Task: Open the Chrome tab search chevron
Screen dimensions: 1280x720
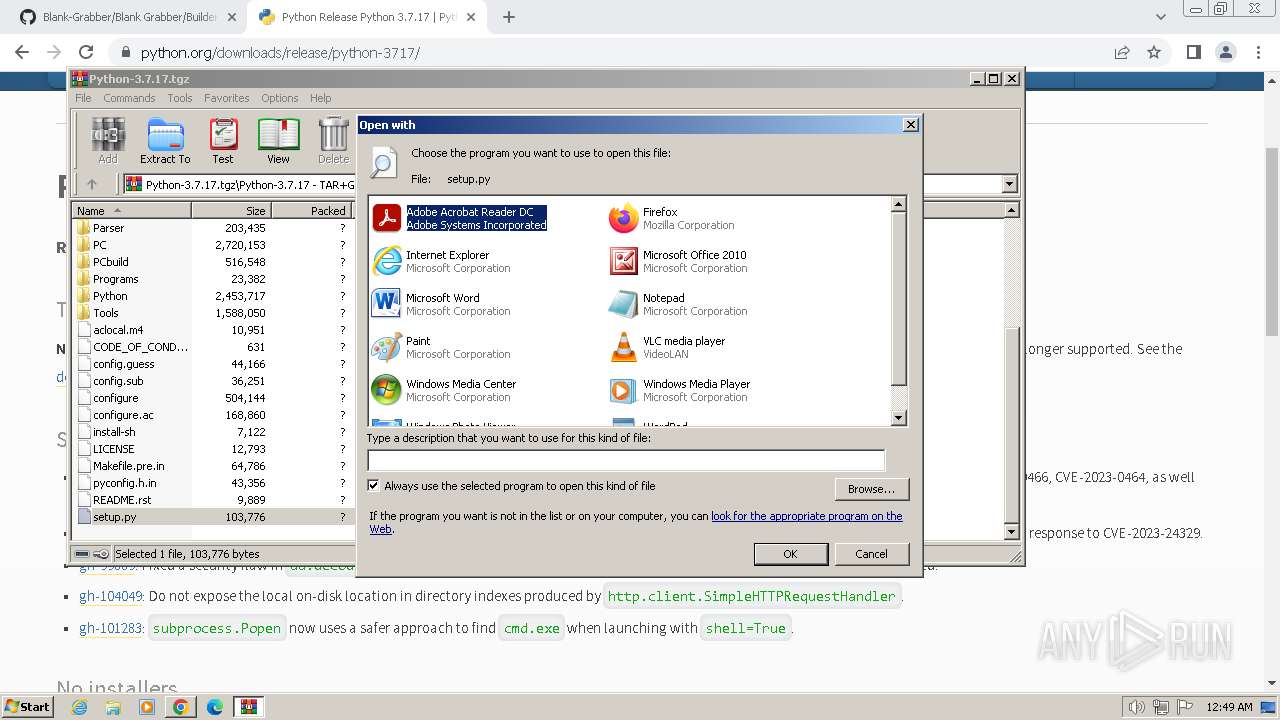Action: tap(1161, 17)
